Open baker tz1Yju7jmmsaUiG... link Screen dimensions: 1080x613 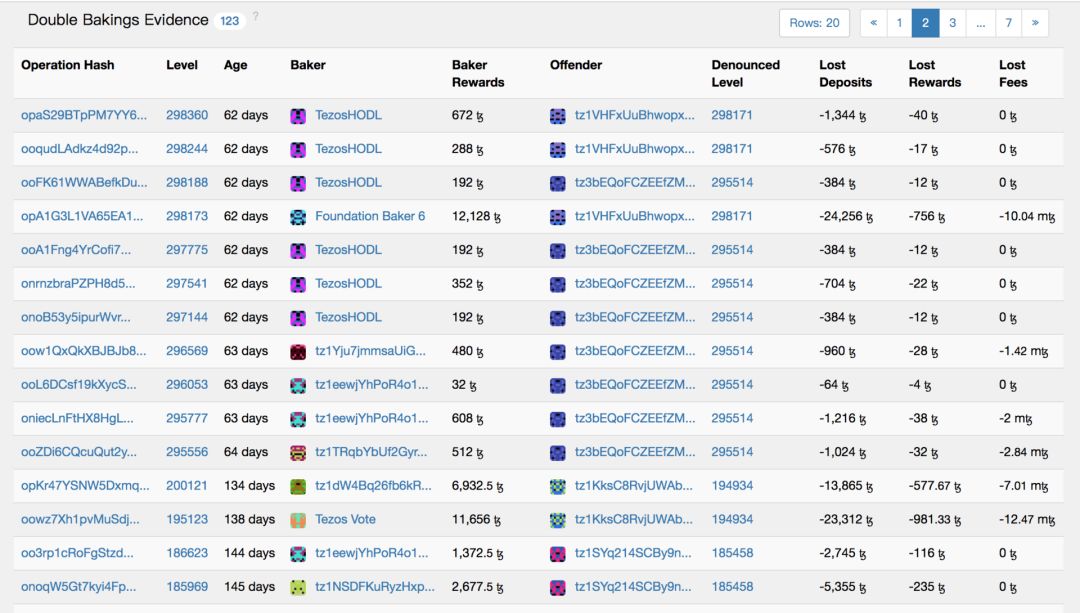click(370, 351)
